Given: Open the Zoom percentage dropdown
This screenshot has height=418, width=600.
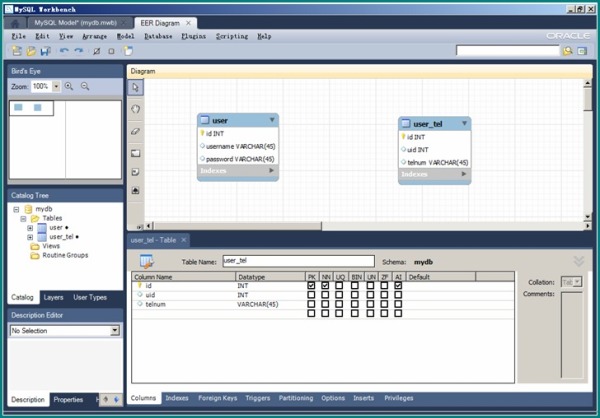Looking at the screenshot, I should [56, 87].
